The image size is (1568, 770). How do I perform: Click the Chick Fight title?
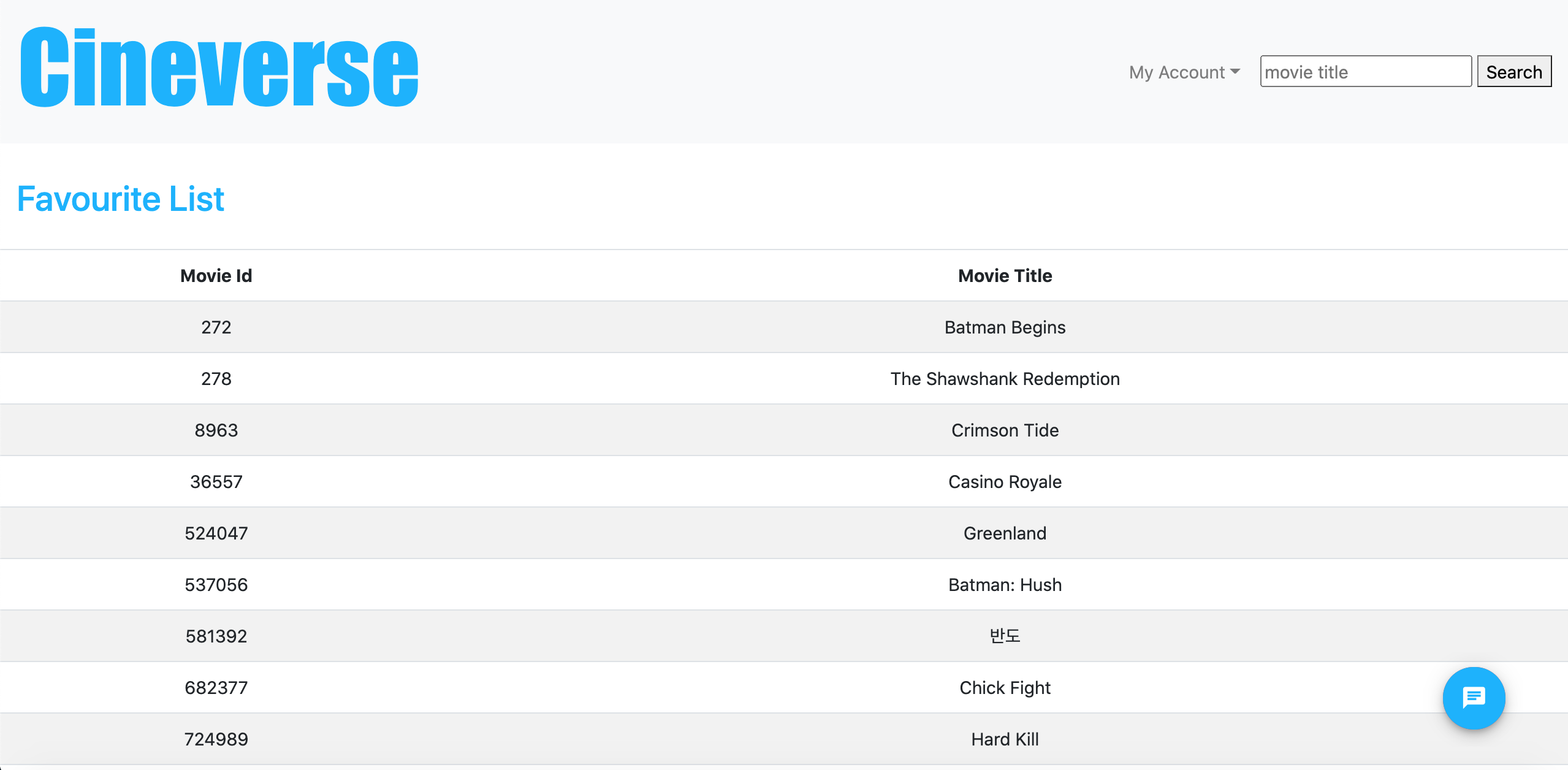click(1004, 688)
